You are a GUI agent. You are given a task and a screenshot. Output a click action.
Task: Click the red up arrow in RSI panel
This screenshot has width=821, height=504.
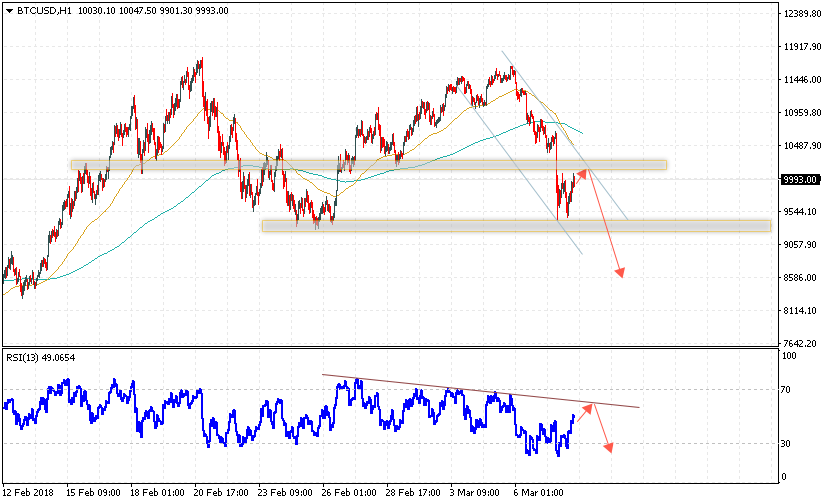(x=585, y=412)
